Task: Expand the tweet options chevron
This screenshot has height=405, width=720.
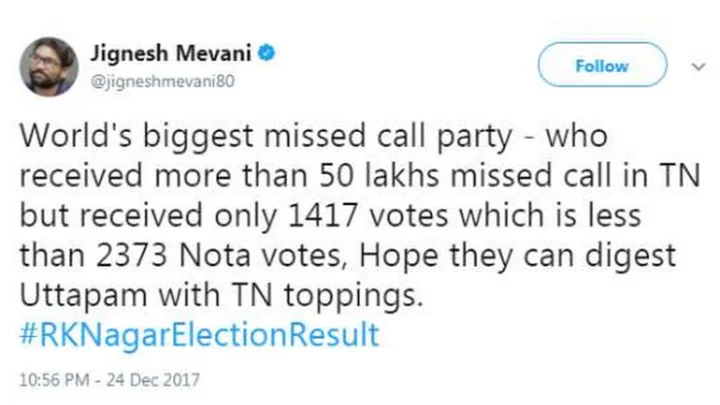Action: click(x=697, y=66)
